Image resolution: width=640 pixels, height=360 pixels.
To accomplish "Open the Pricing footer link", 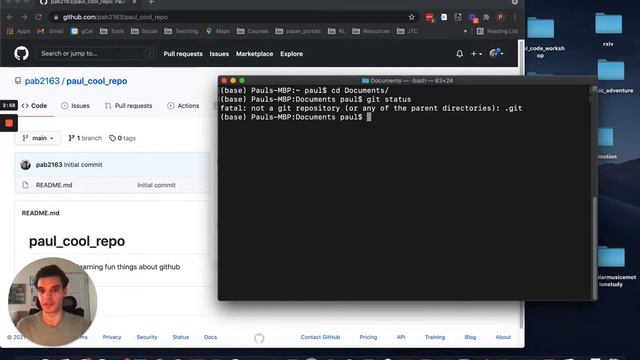I will 368,337.
